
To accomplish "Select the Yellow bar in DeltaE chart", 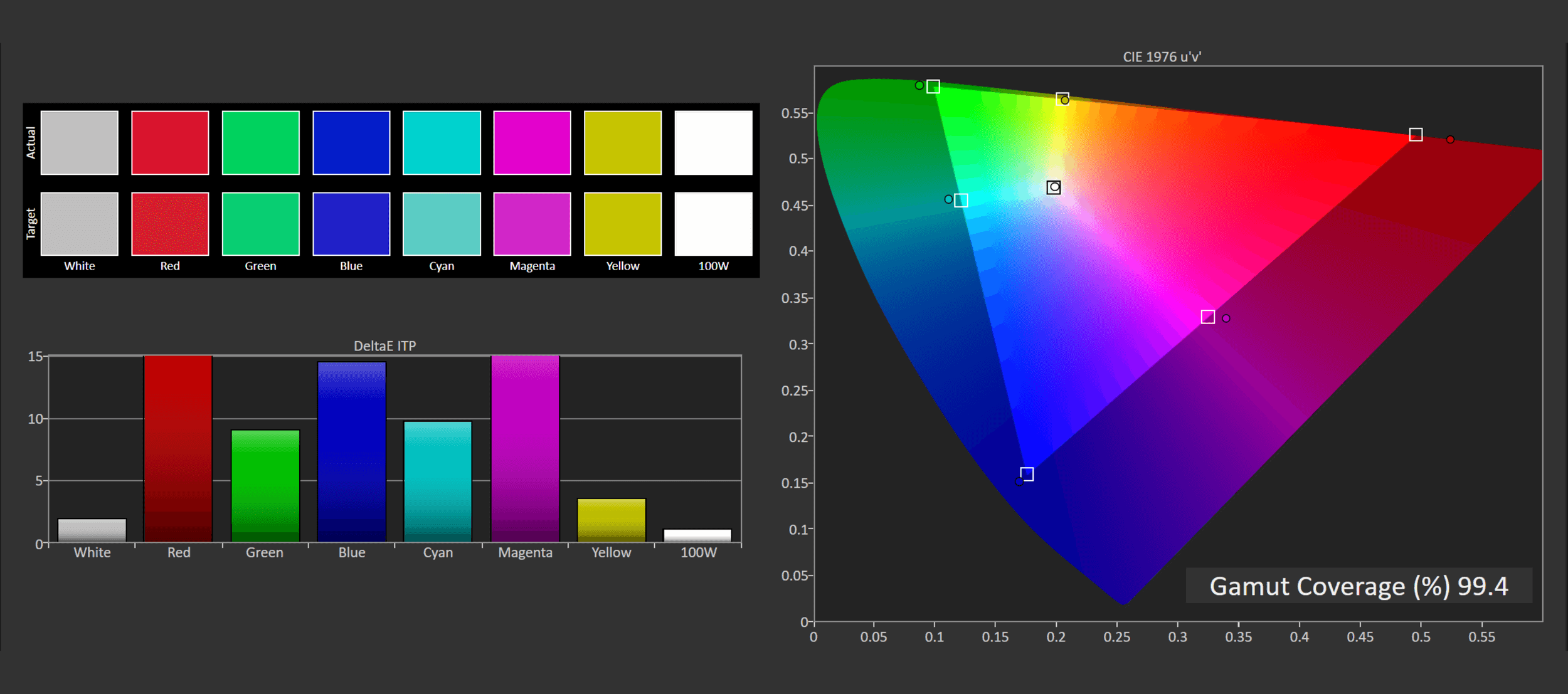I will (612, 520).
